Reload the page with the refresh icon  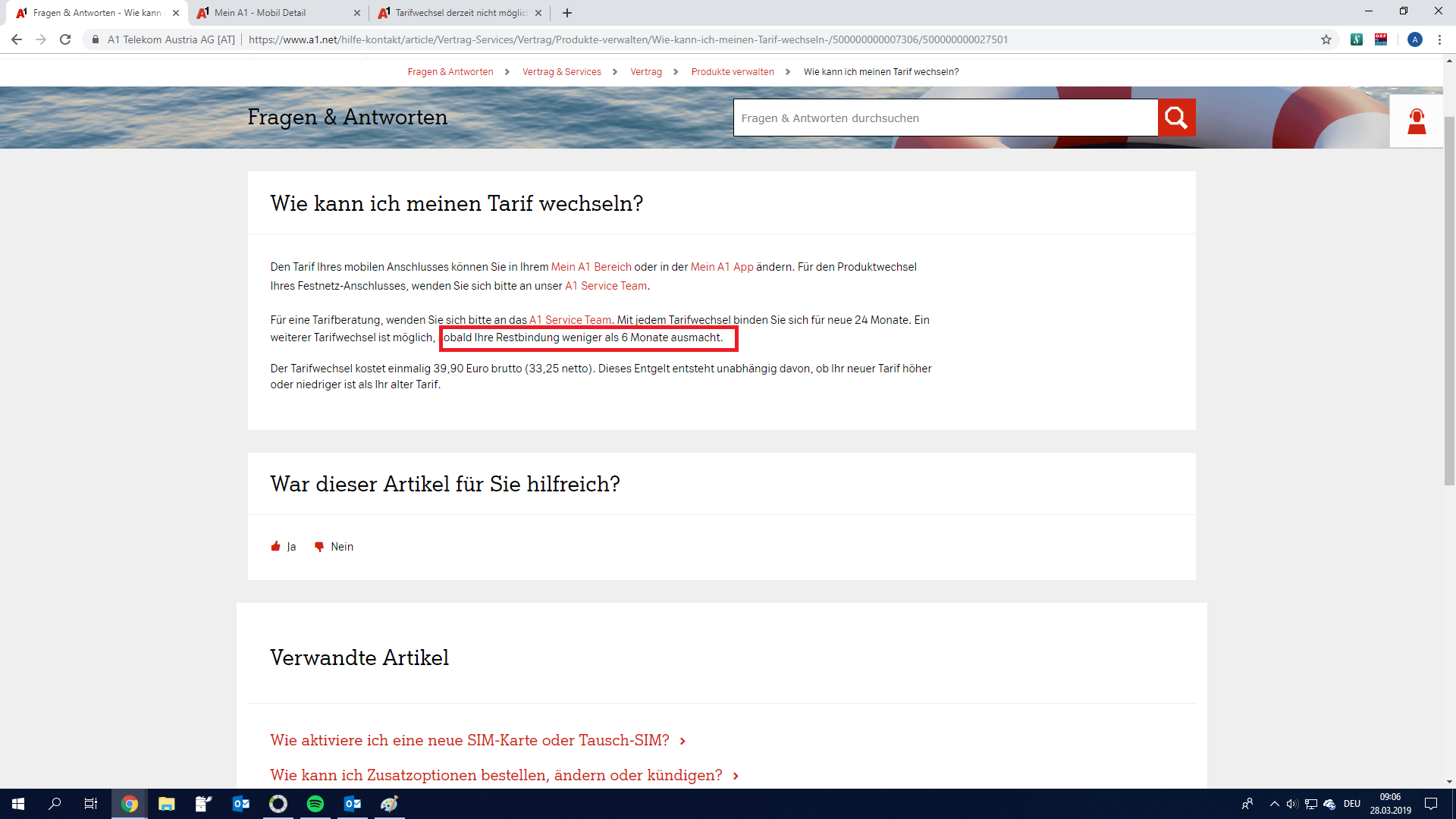(x=65, y=39)
